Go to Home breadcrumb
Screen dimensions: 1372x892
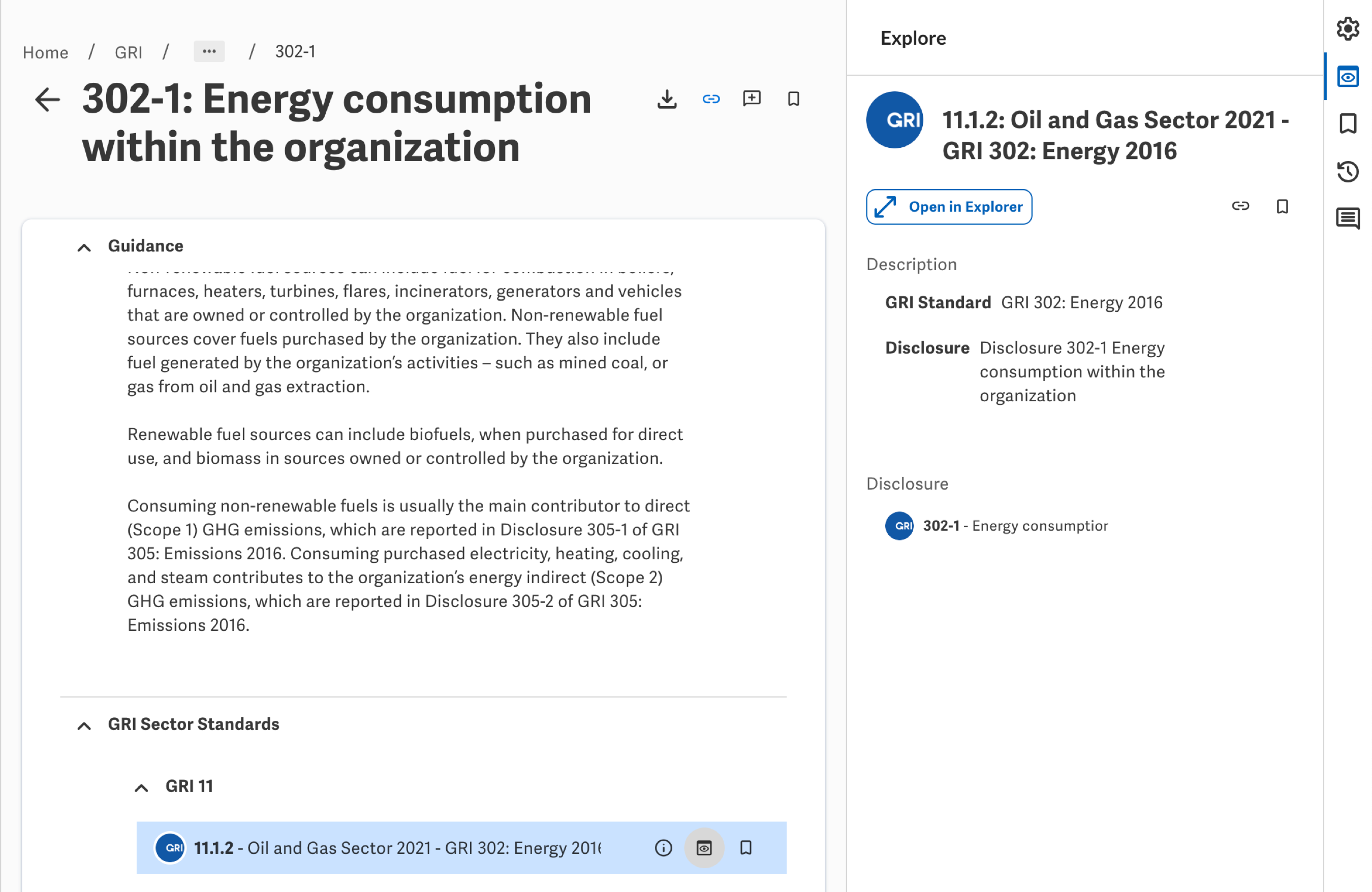tap(46, 52)
